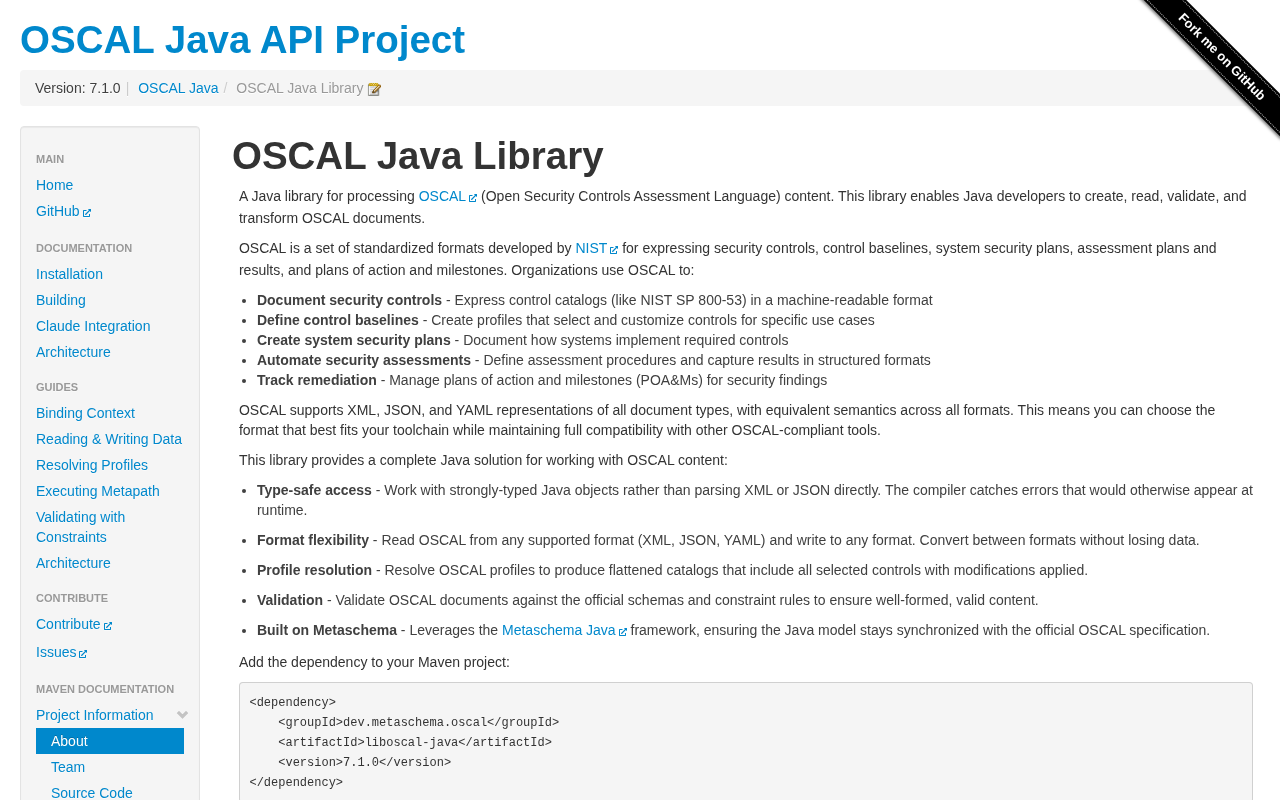Go to the Installation documentation page
This screenshot has height=800, width=1280.
pos(69,274)
